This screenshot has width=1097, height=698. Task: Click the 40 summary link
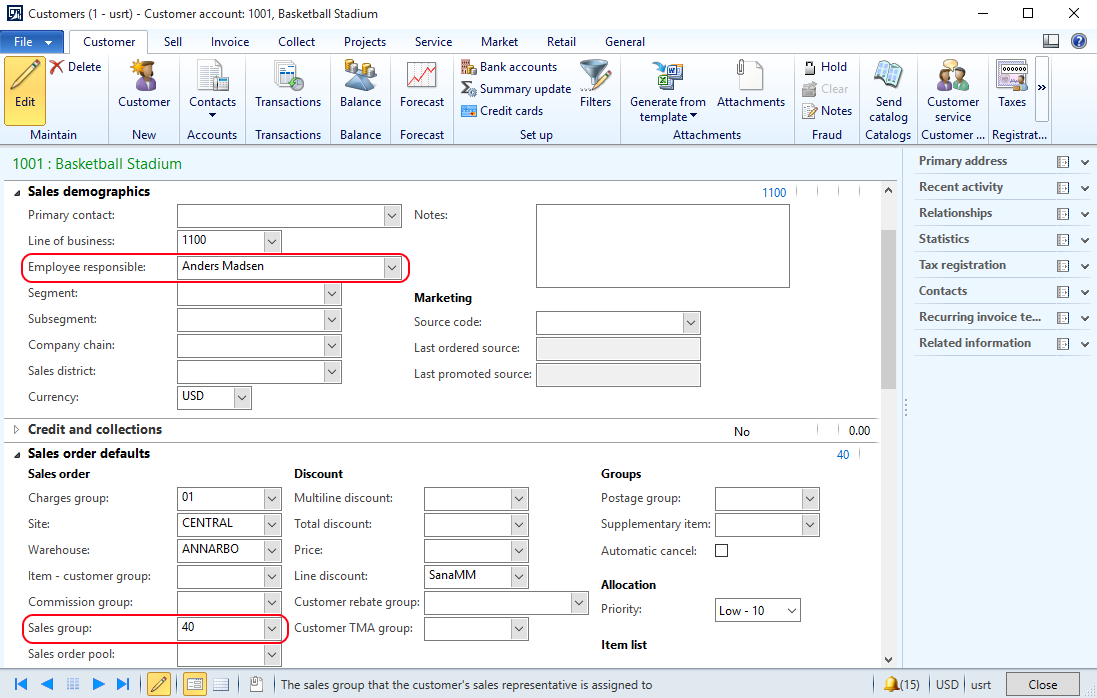843,455
